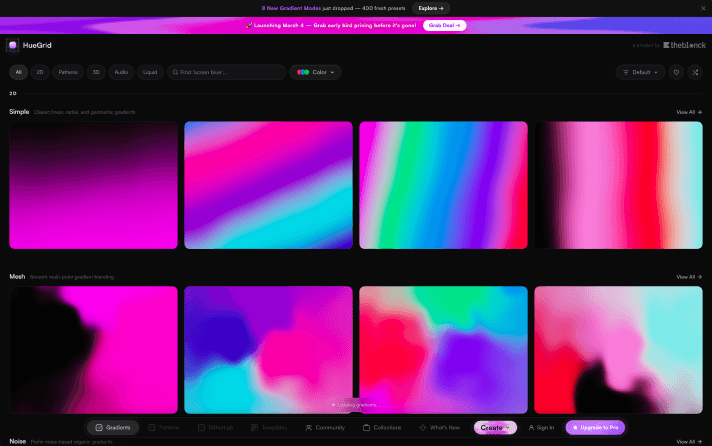Click View All for Noise section
This screenshot has width=712, height=446.
pyautogui.click(x=689, y=441)
